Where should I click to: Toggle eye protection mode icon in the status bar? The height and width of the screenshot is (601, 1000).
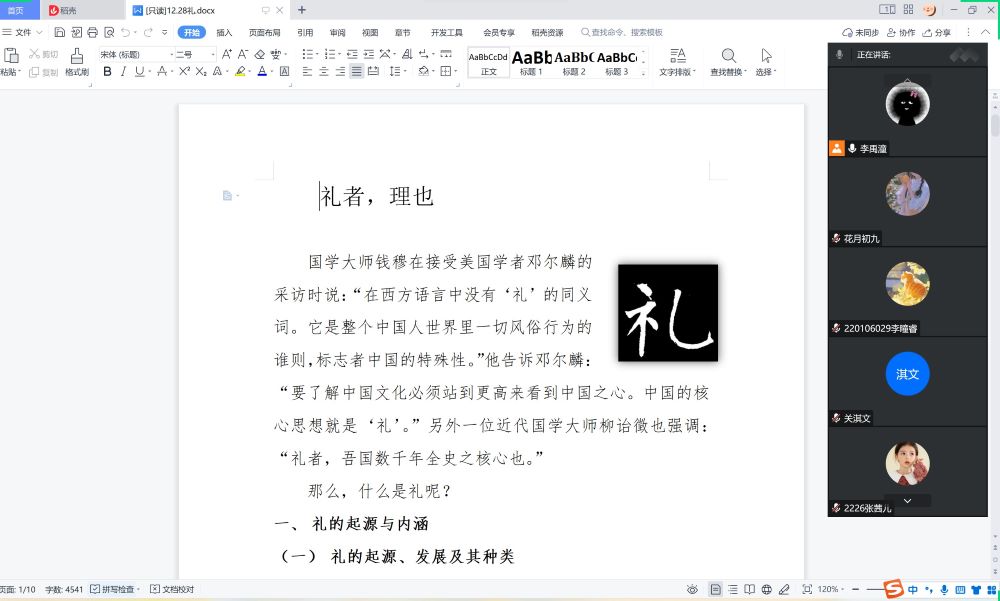[692, 589]
